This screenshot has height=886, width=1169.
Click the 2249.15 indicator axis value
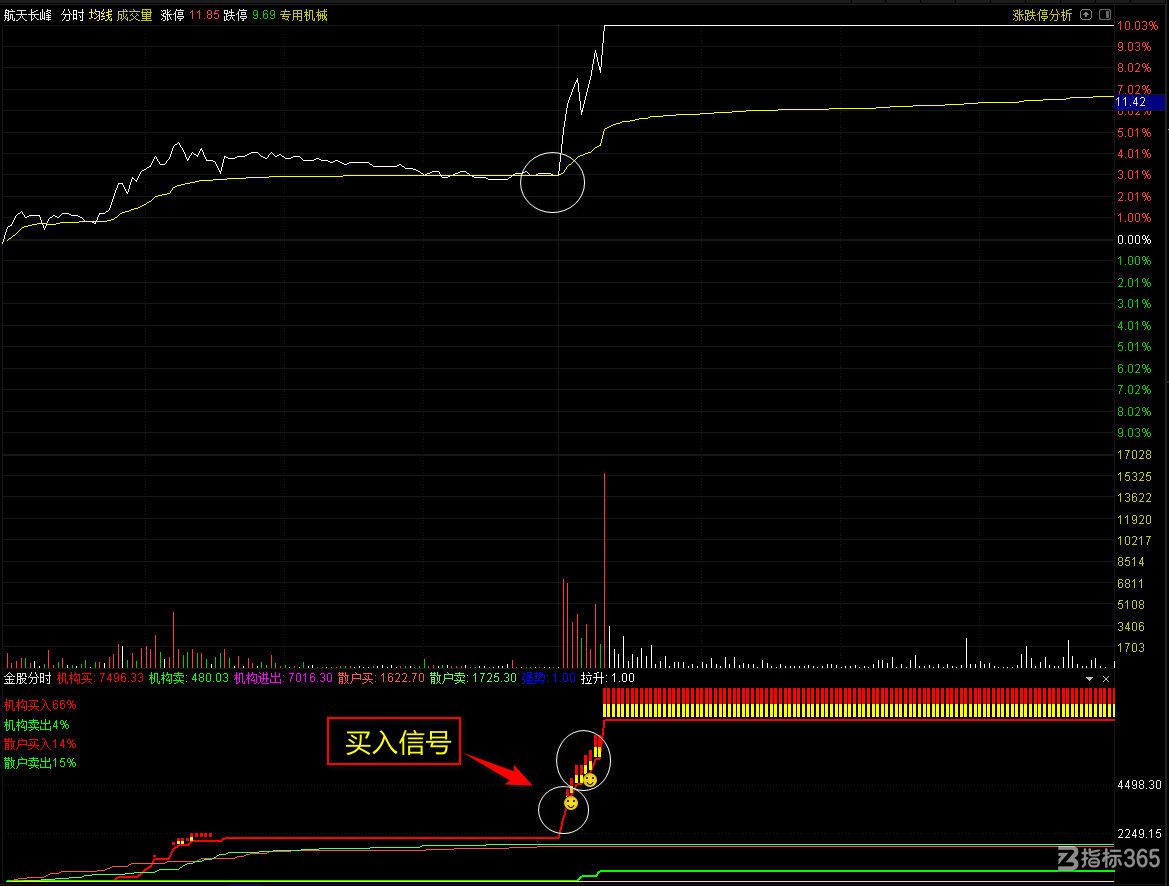[x=1139, y=834]
